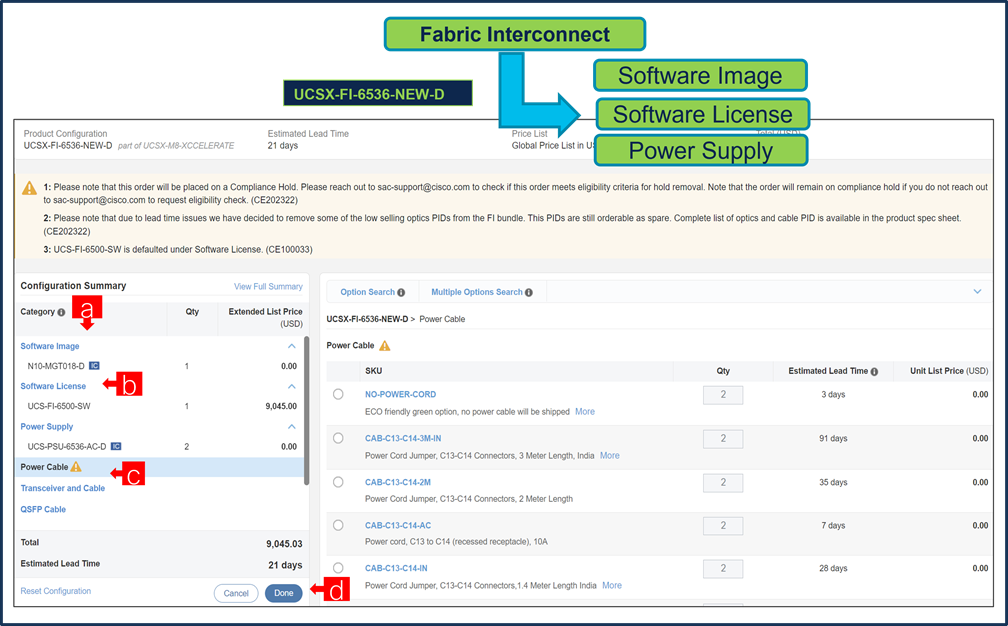Click More link for CAB-C13-C14-IN description
1008x626 pixels.
click(x=612, y=586)
